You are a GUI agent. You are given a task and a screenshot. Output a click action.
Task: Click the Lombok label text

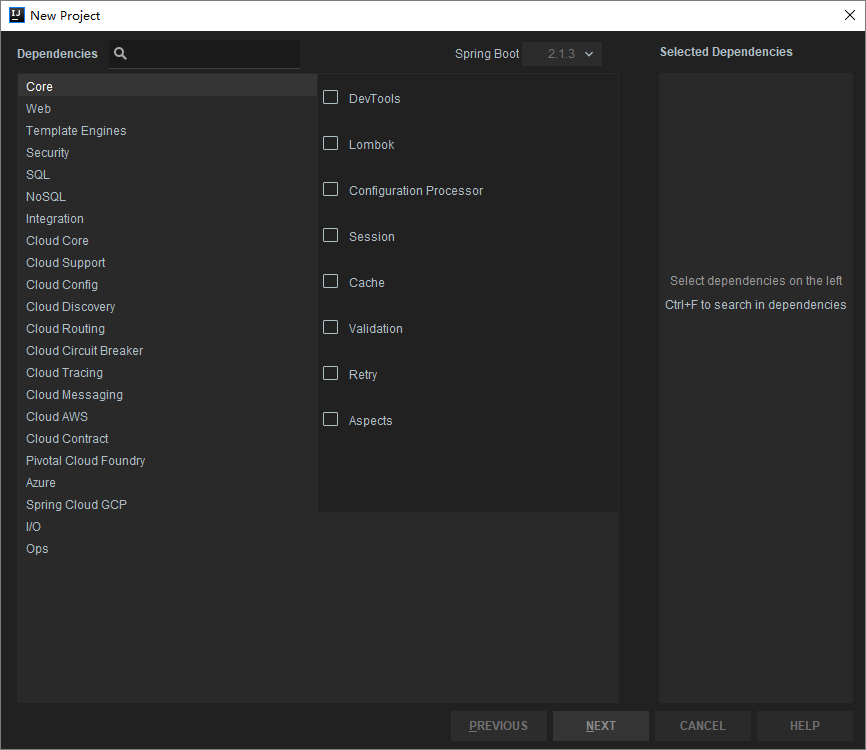pyautogui.click(x=371, y=145)
